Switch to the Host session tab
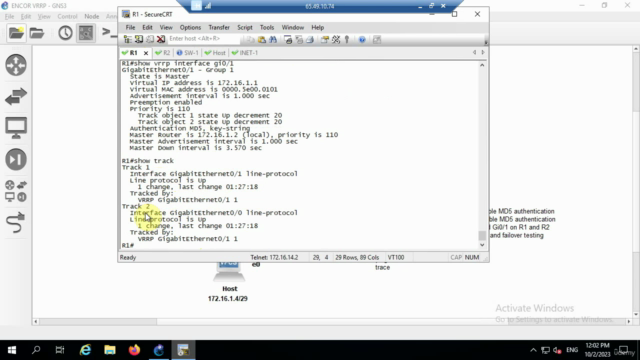Screen dimensions: 640x360 point(215,53)
